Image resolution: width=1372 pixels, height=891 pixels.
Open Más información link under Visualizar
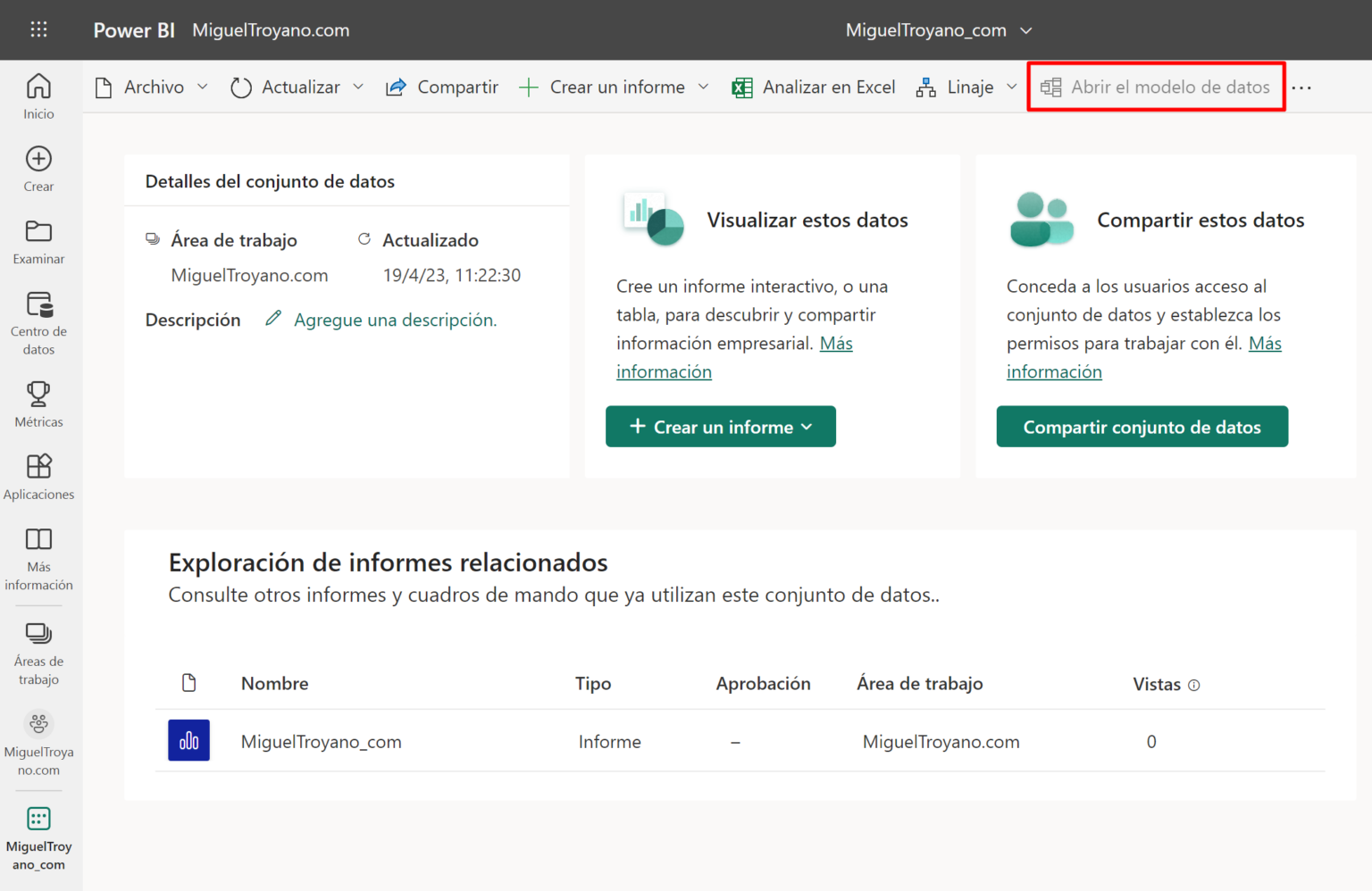click(x=664, y=371)
